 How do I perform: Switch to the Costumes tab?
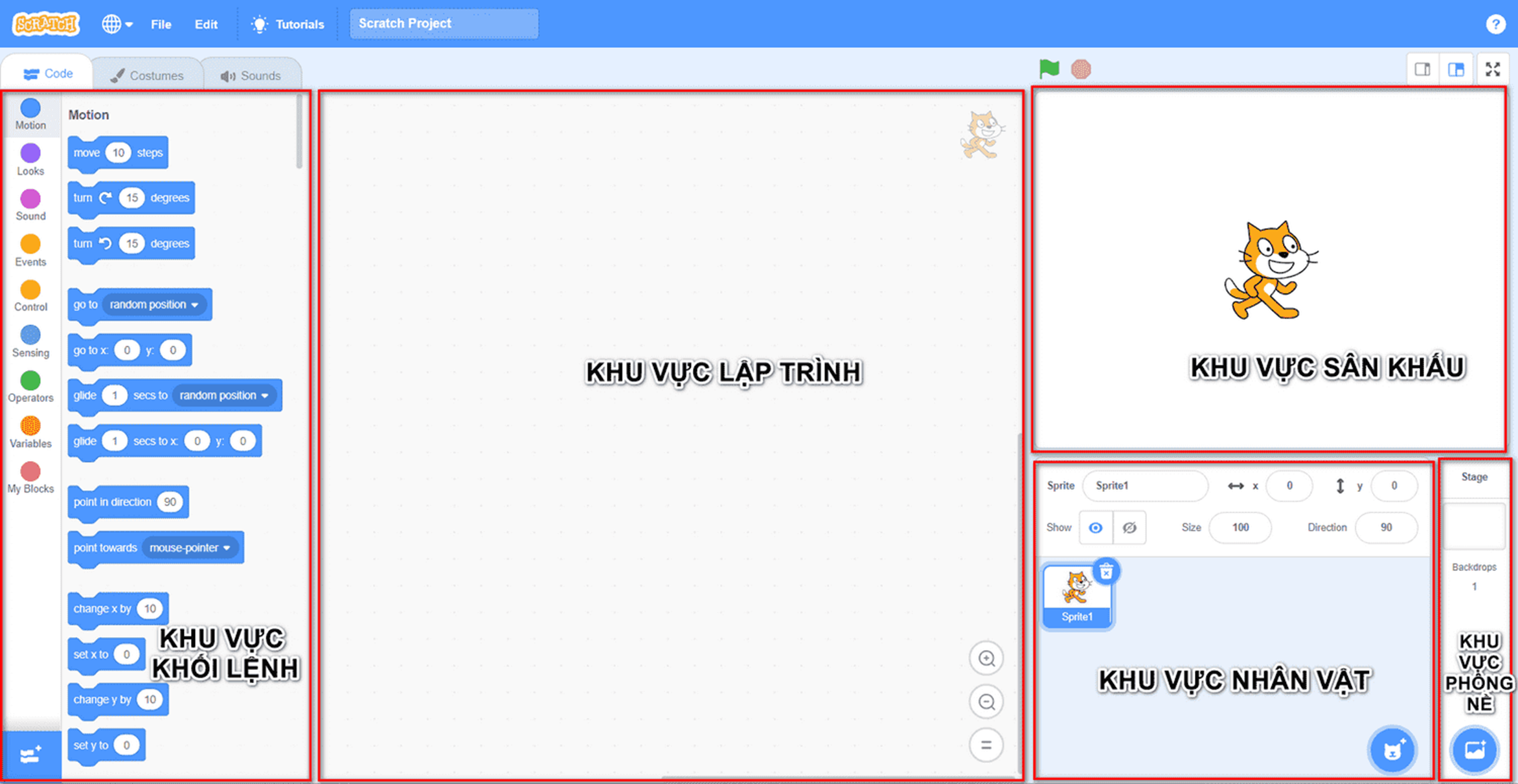(x=147, y=75)
